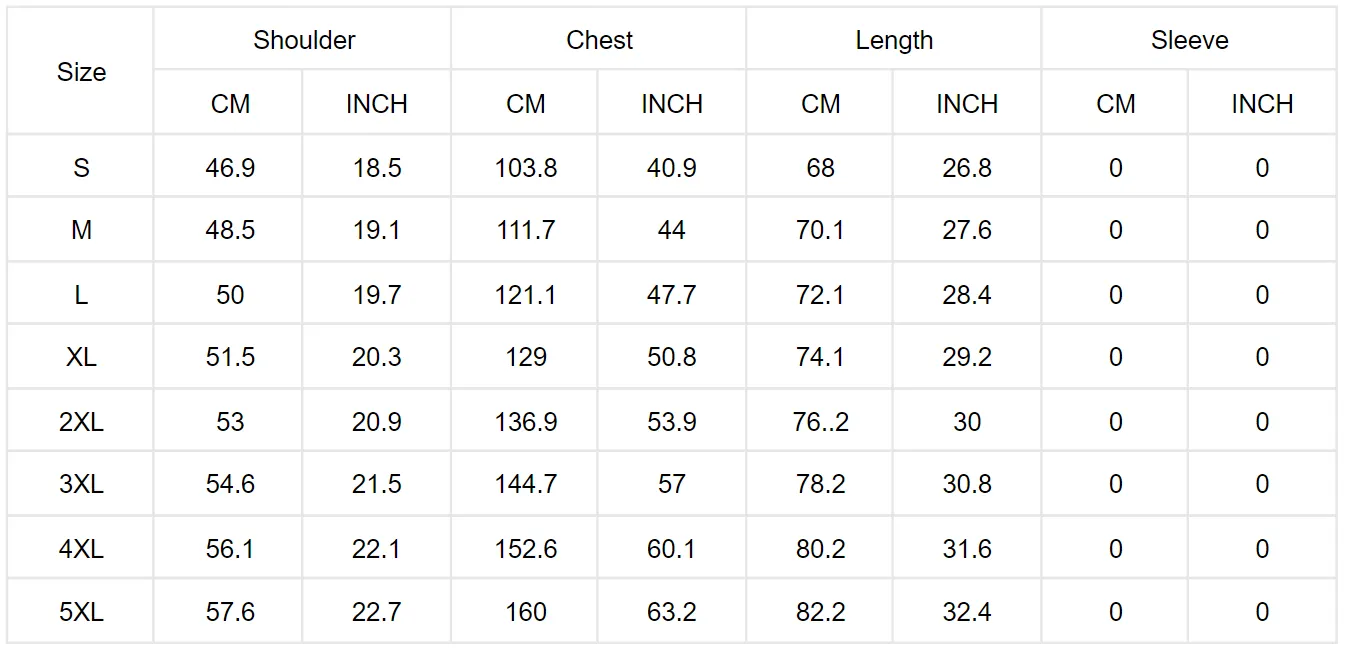Click the 48.5 shoulder value
The height and width of the screenshot is (649, 1349).
tap(230, 231)
